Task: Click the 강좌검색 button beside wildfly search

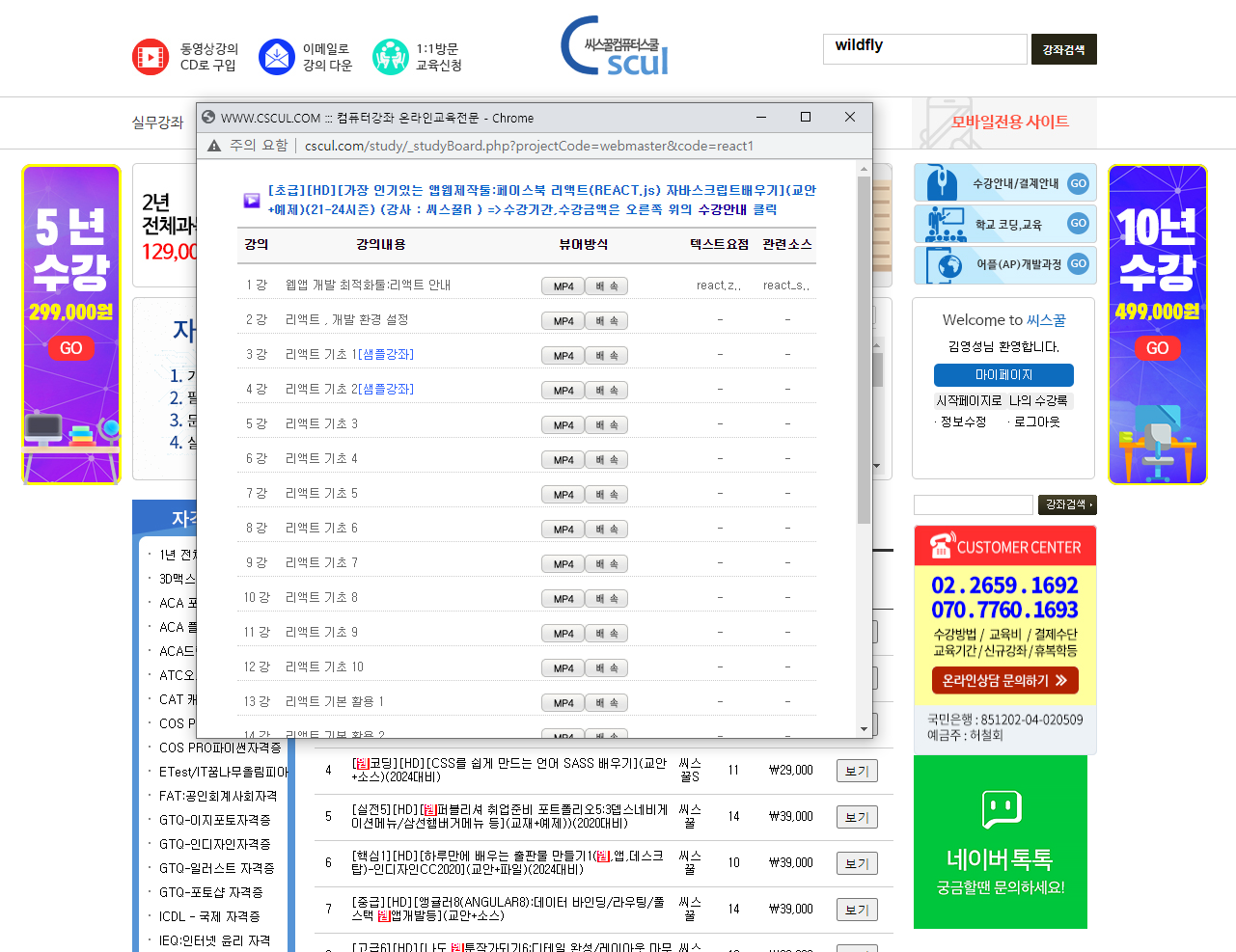Action: click(x=1063, y=49)
